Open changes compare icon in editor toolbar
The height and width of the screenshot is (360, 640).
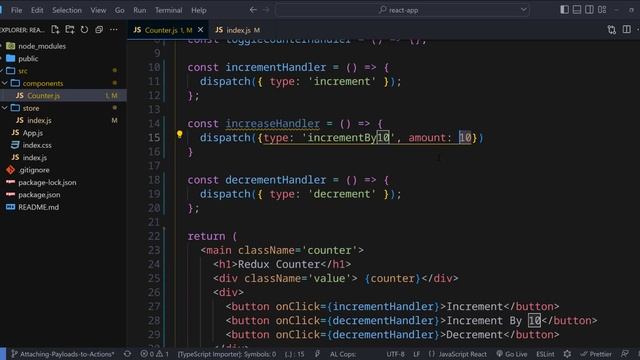pyautogui.click(x=611, y=29)
